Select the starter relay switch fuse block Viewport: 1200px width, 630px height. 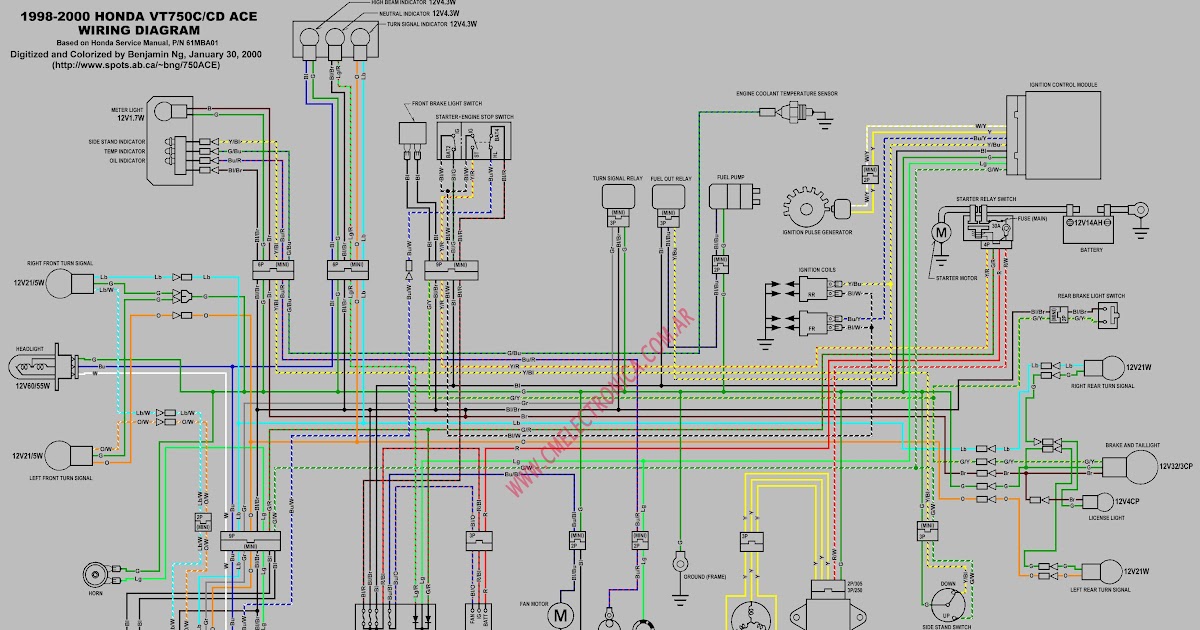pos(987,228)
